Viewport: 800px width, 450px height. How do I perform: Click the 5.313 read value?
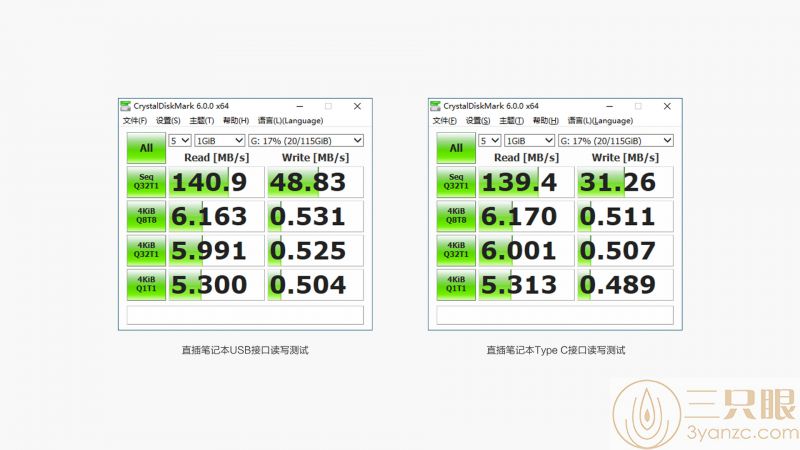coord(526,284)
